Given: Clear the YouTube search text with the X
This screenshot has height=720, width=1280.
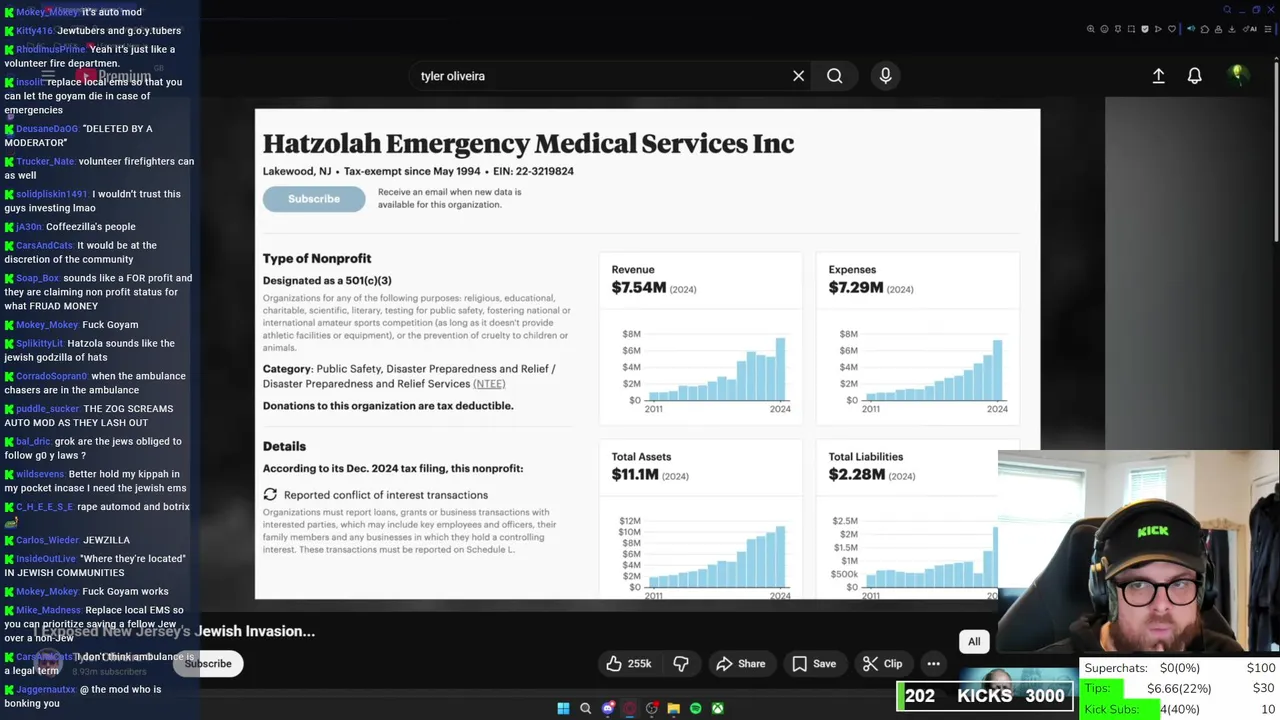Looking at the screenshot, I should point(798,76).
